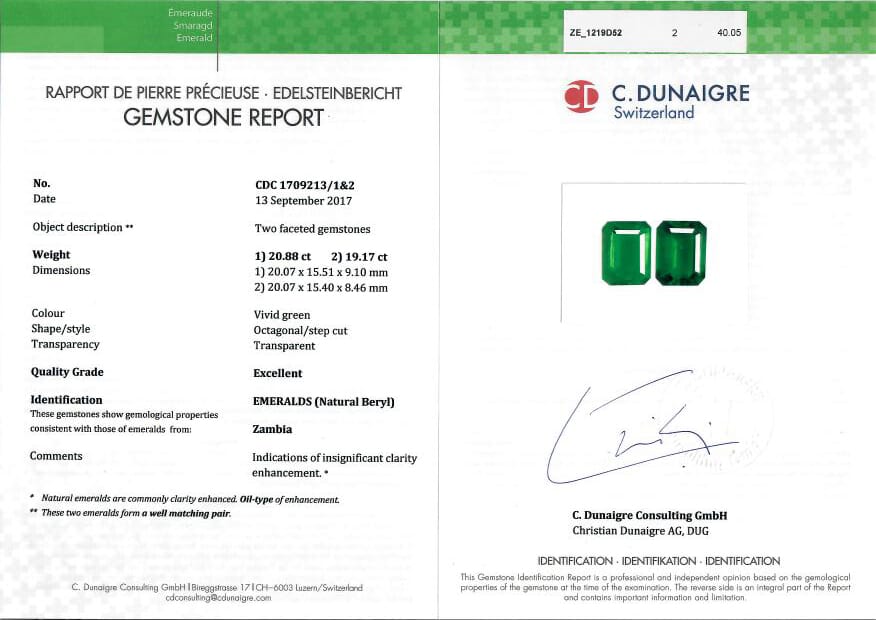Select the date 13 September 2017
Image resolution: width=876 pixels, height=620 pixels.
pos(303,201)
